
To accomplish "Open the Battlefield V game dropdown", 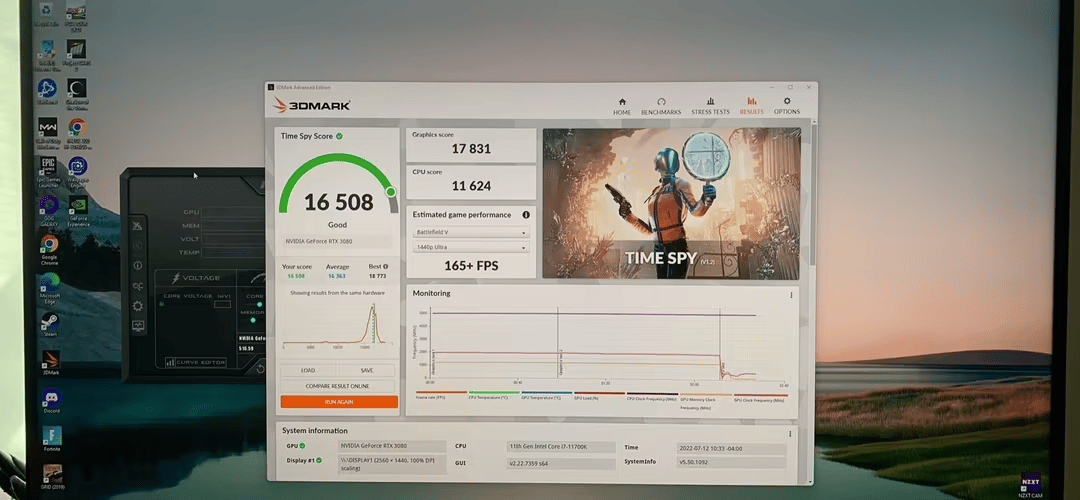I will coord(471,232).
